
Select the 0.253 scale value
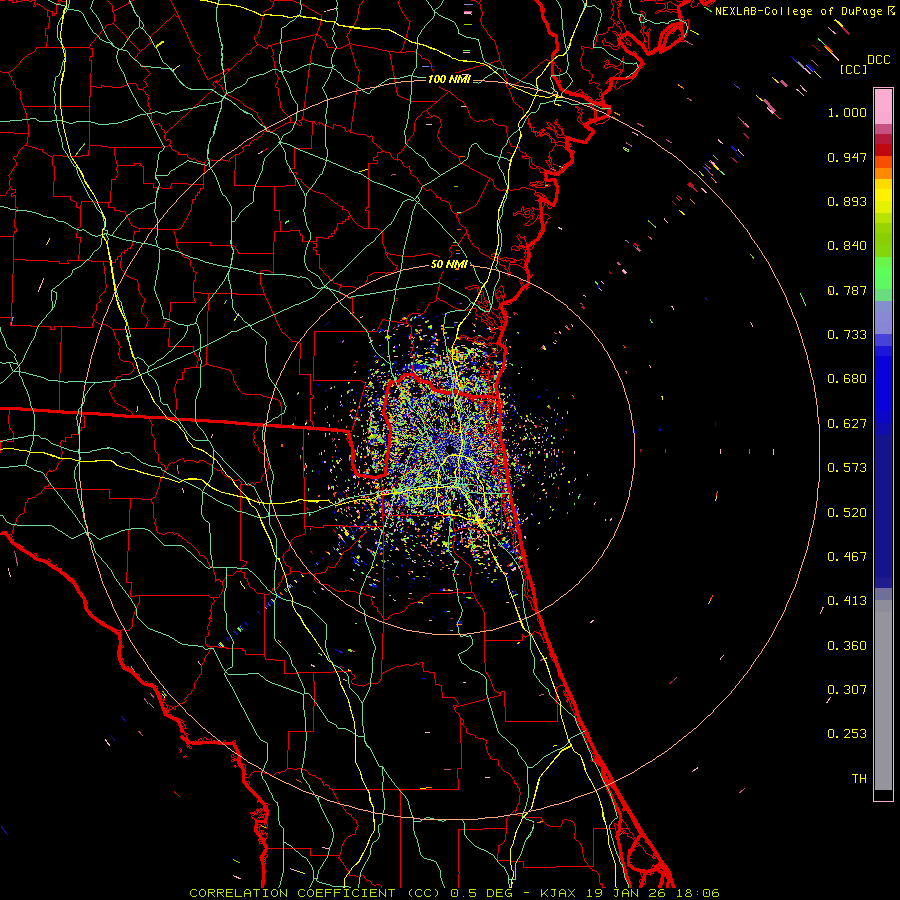pyautogui.click(x=847, y=734)
